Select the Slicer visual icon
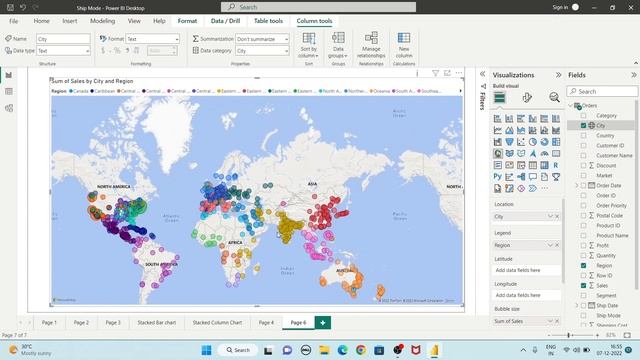Screen dimensions: 640x360 pos(521,165)
